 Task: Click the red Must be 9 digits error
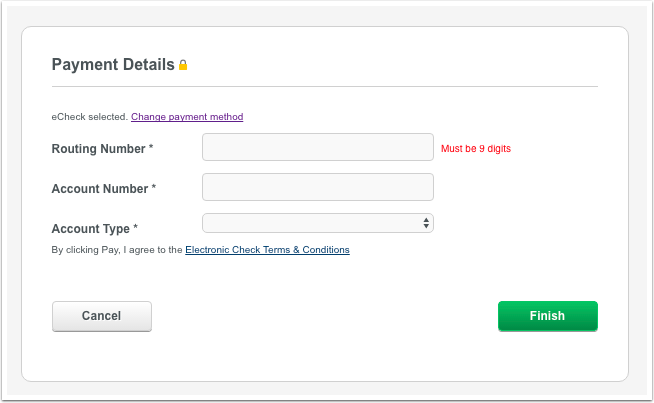pyautogui.click(x=476, y=149)
